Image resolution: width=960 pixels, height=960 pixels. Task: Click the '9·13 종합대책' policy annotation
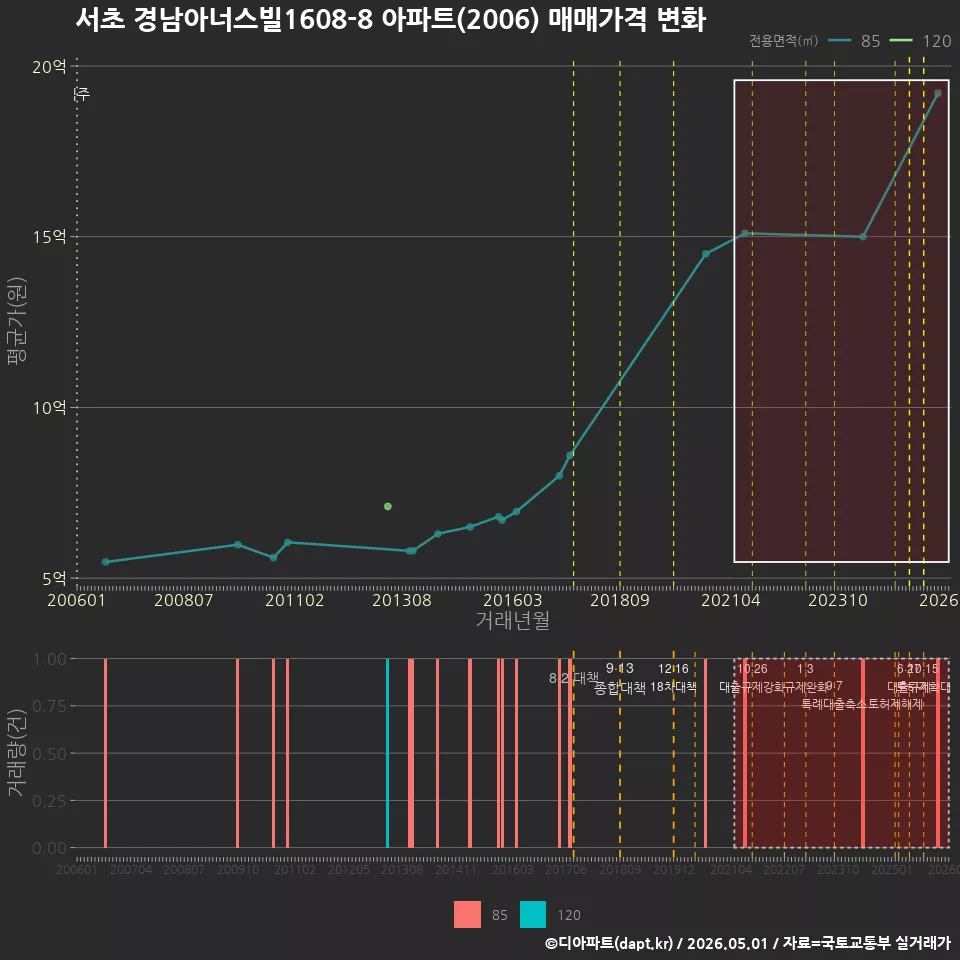[620, 678]
